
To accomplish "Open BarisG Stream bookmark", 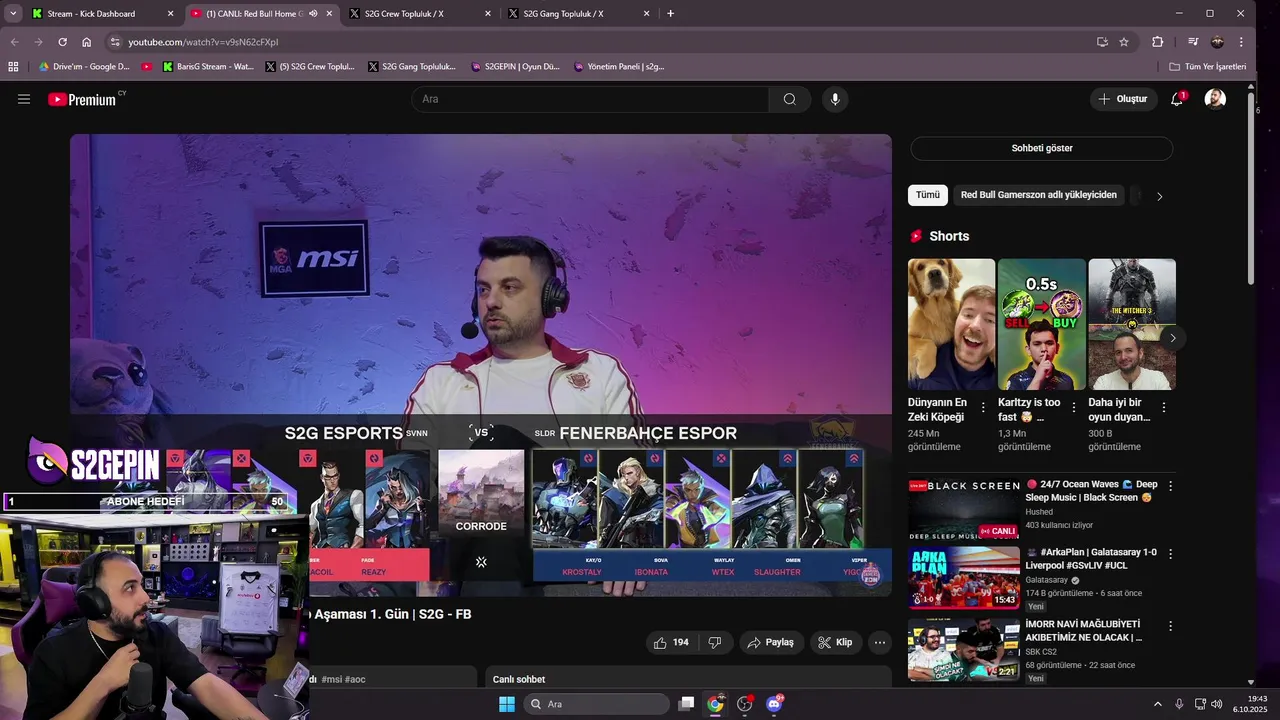I will pyautogui.click(x=206, y=67).
